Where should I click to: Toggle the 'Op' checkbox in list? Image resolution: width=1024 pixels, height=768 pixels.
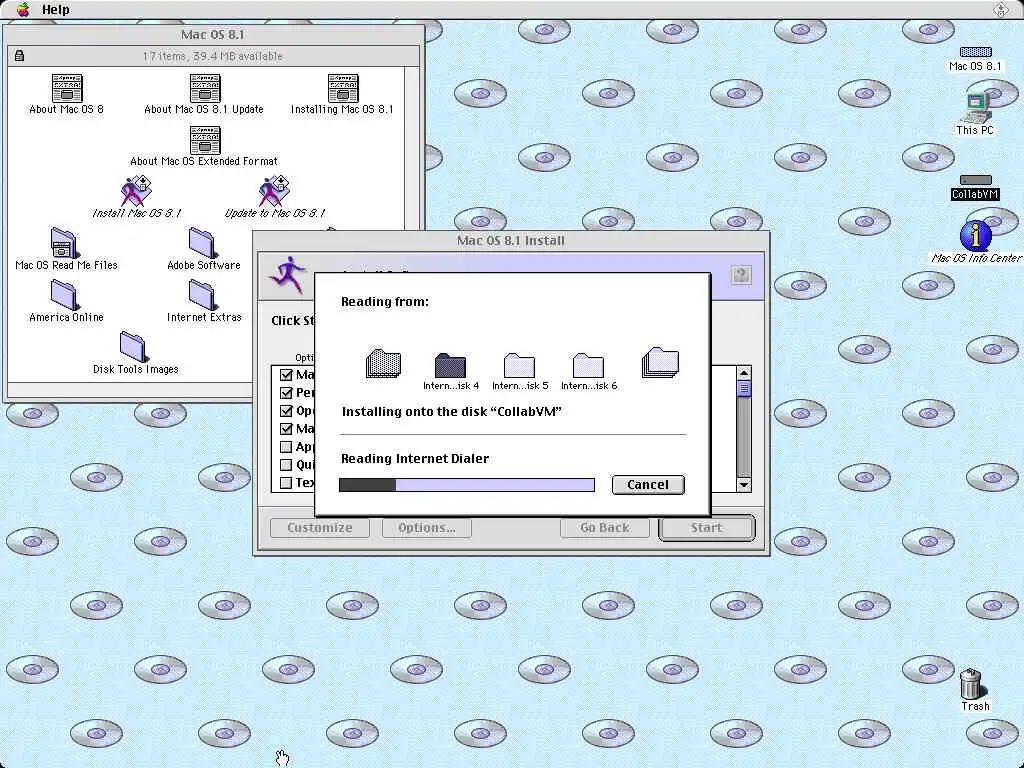(286, 411)
